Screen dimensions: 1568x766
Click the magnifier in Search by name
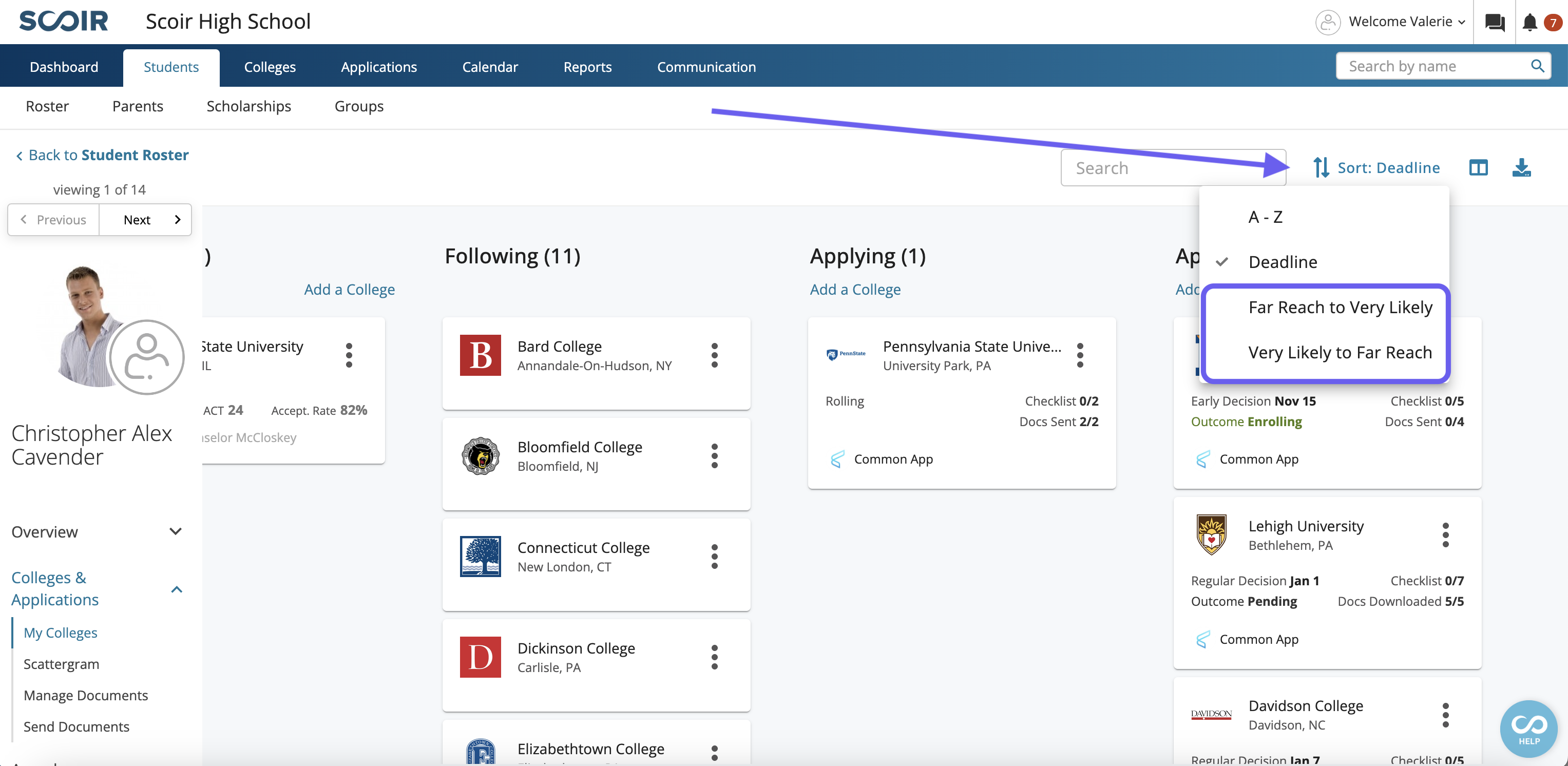1538,66
